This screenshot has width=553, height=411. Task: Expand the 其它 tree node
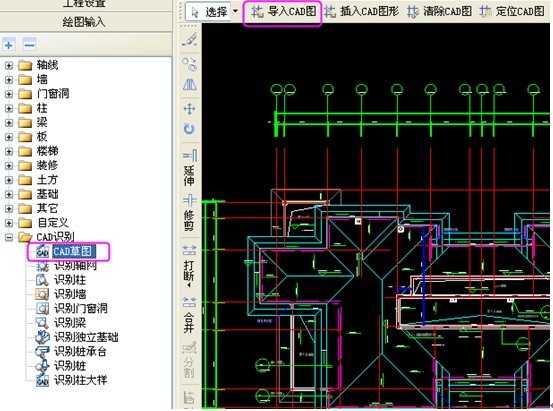9,208
